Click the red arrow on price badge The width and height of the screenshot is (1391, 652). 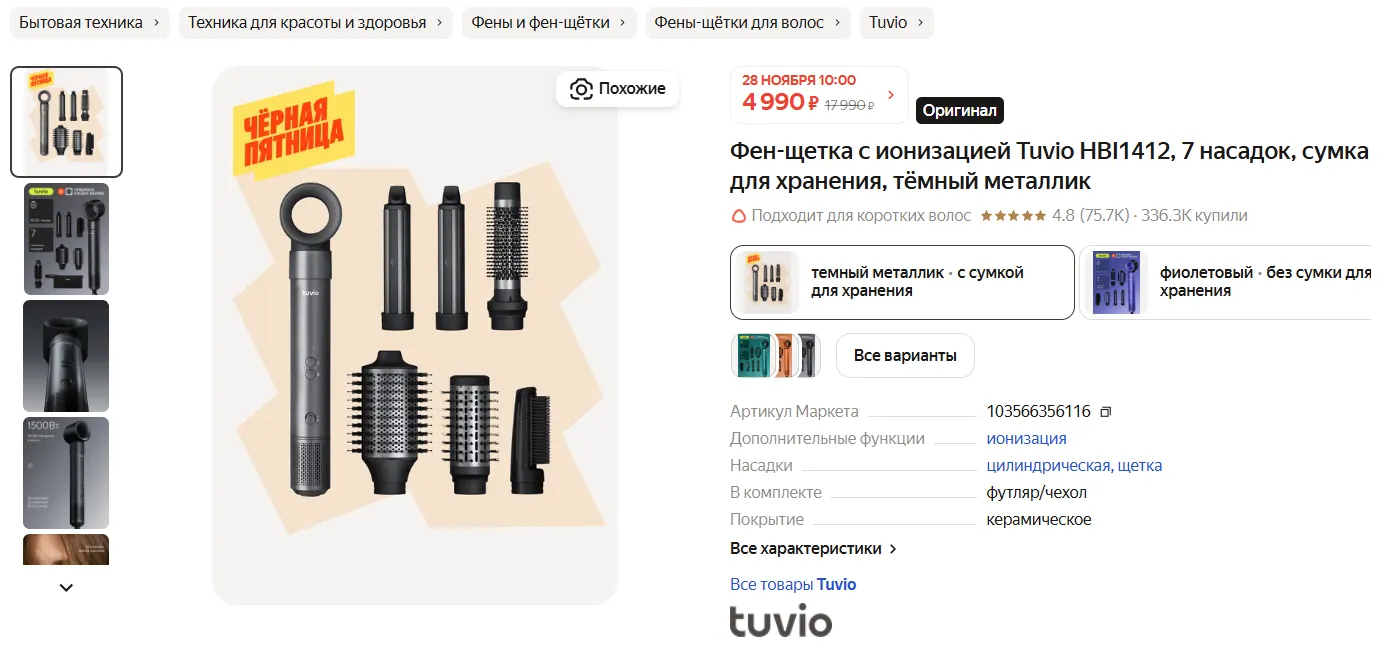(891, 95)
